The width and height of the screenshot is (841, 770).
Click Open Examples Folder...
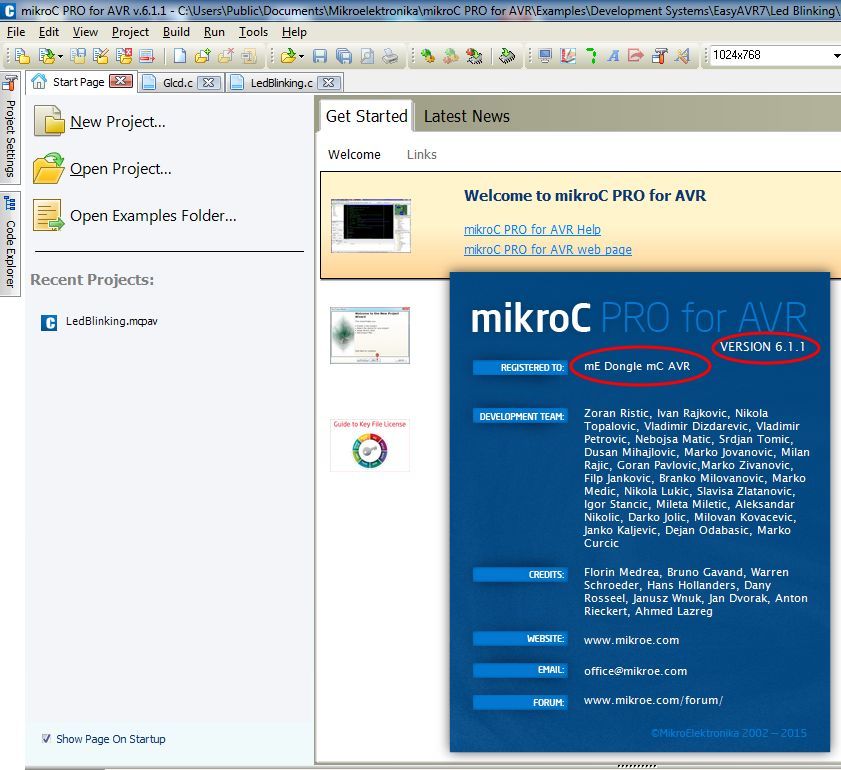coord(134,216)
